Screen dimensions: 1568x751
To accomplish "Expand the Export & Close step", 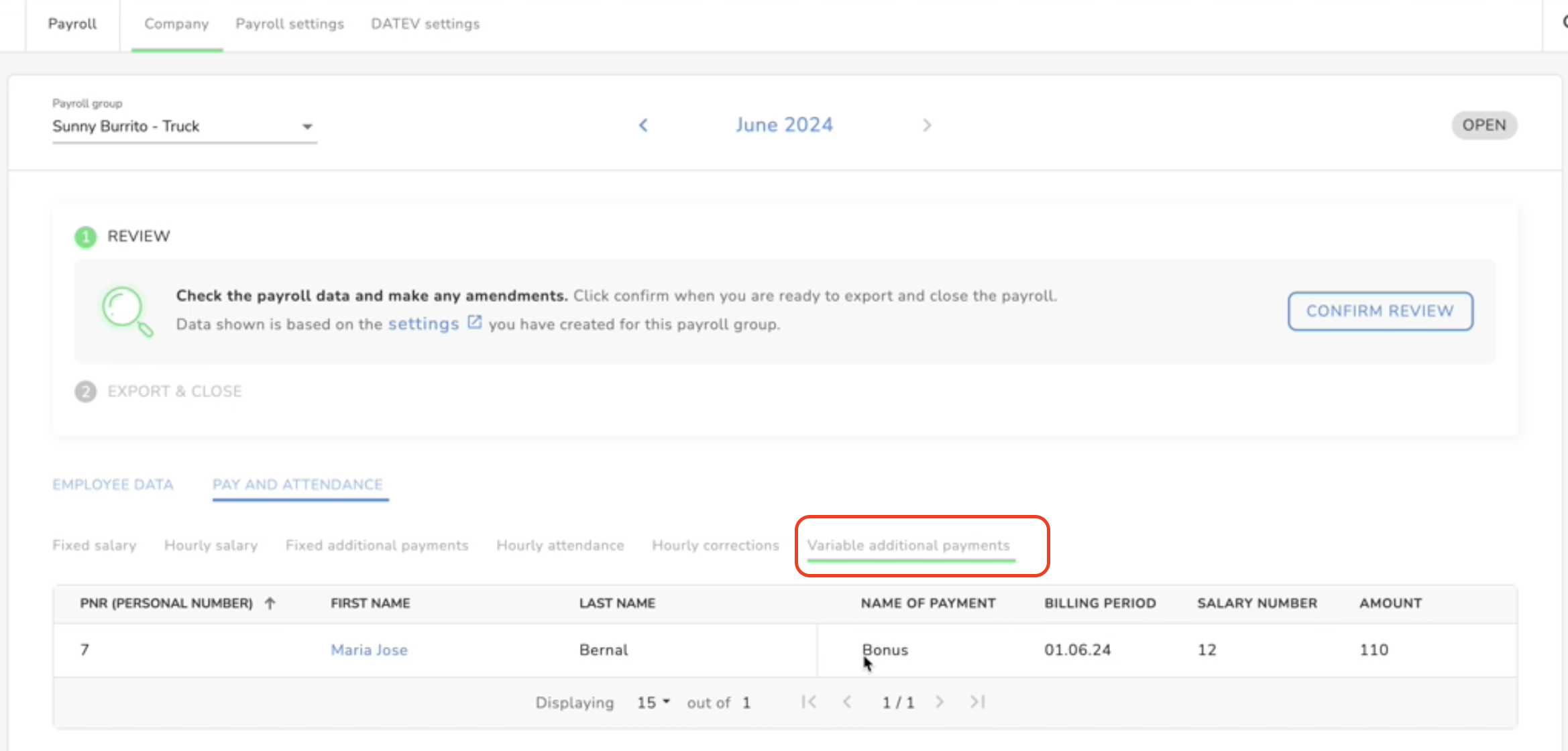I will point(174,391).
